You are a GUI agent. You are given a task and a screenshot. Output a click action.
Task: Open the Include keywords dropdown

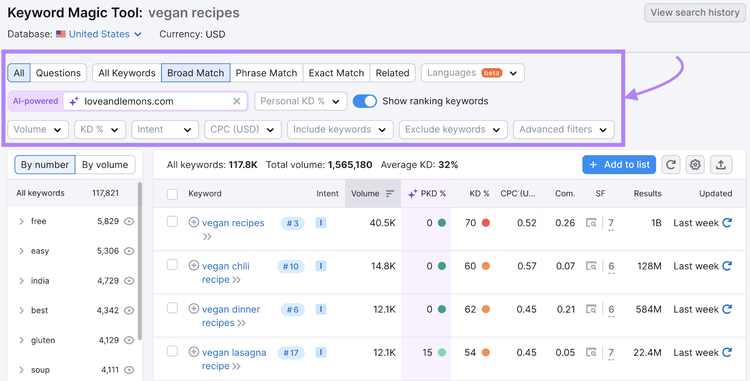(x=340, y=130)
